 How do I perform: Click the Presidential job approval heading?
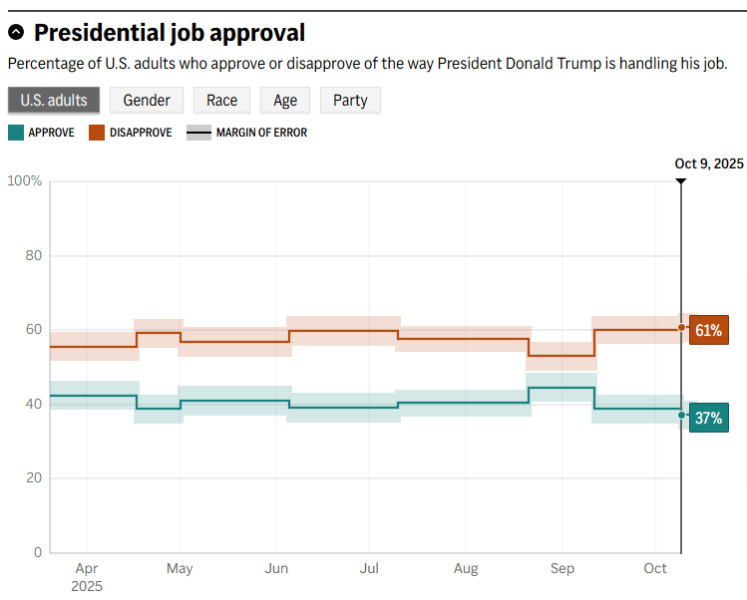(169, 33)
